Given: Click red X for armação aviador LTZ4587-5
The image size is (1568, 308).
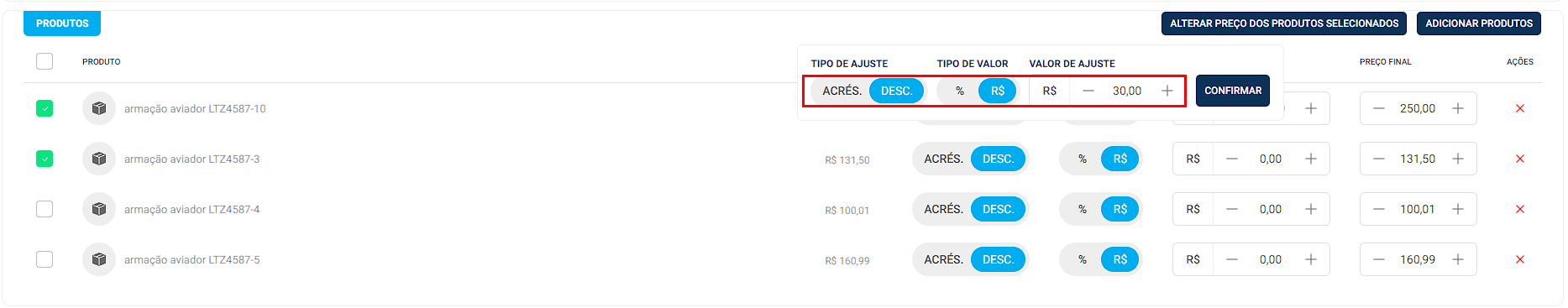Looking at the screenshot, I should [x=1519, y=259].
